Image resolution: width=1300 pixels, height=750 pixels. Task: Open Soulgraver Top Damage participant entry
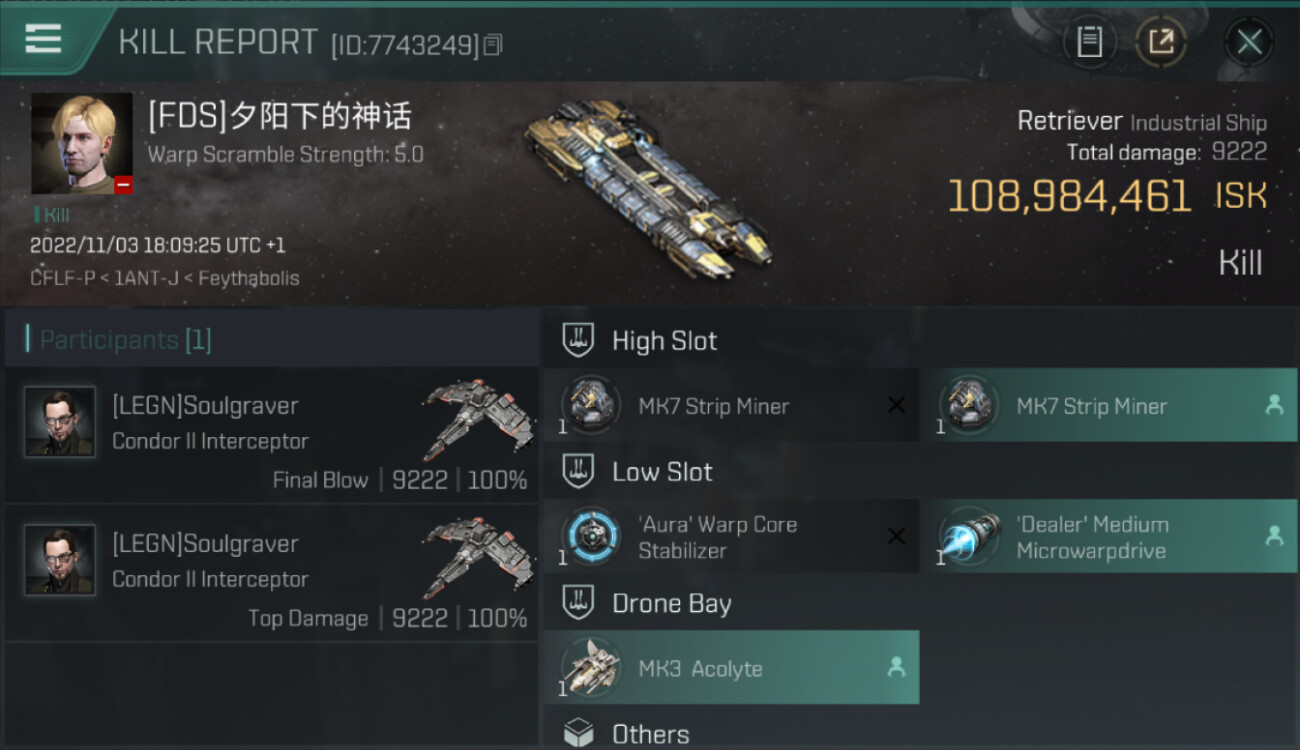point(271,573)
